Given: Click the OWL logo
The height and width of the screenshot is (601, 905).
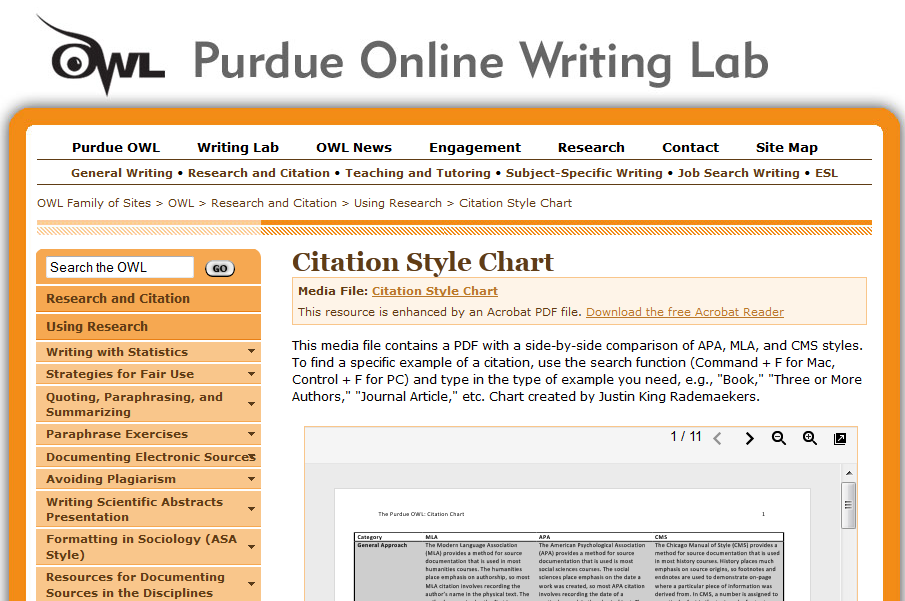Looking at the screenshot, I should click(x=101, y=55).
